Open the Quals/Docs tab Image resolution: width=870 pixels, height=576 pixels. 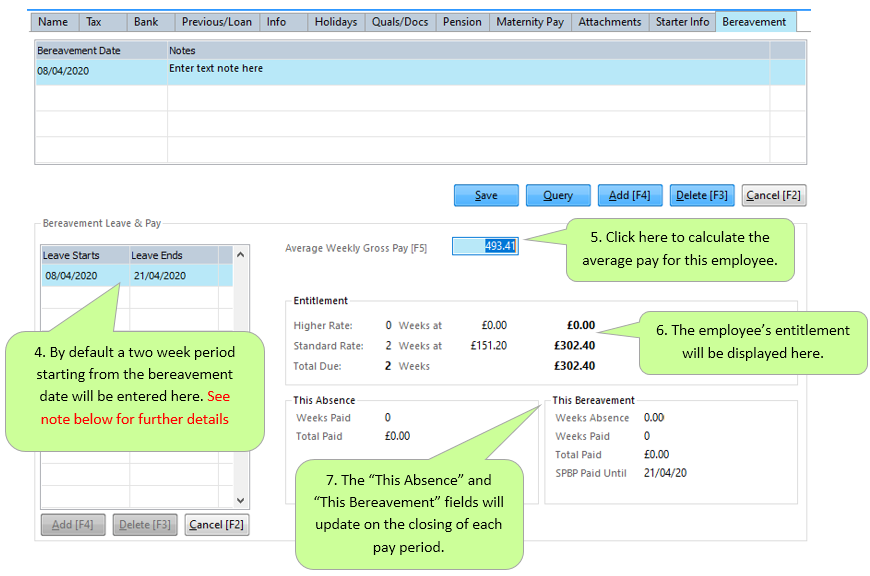tap(400, 22)
